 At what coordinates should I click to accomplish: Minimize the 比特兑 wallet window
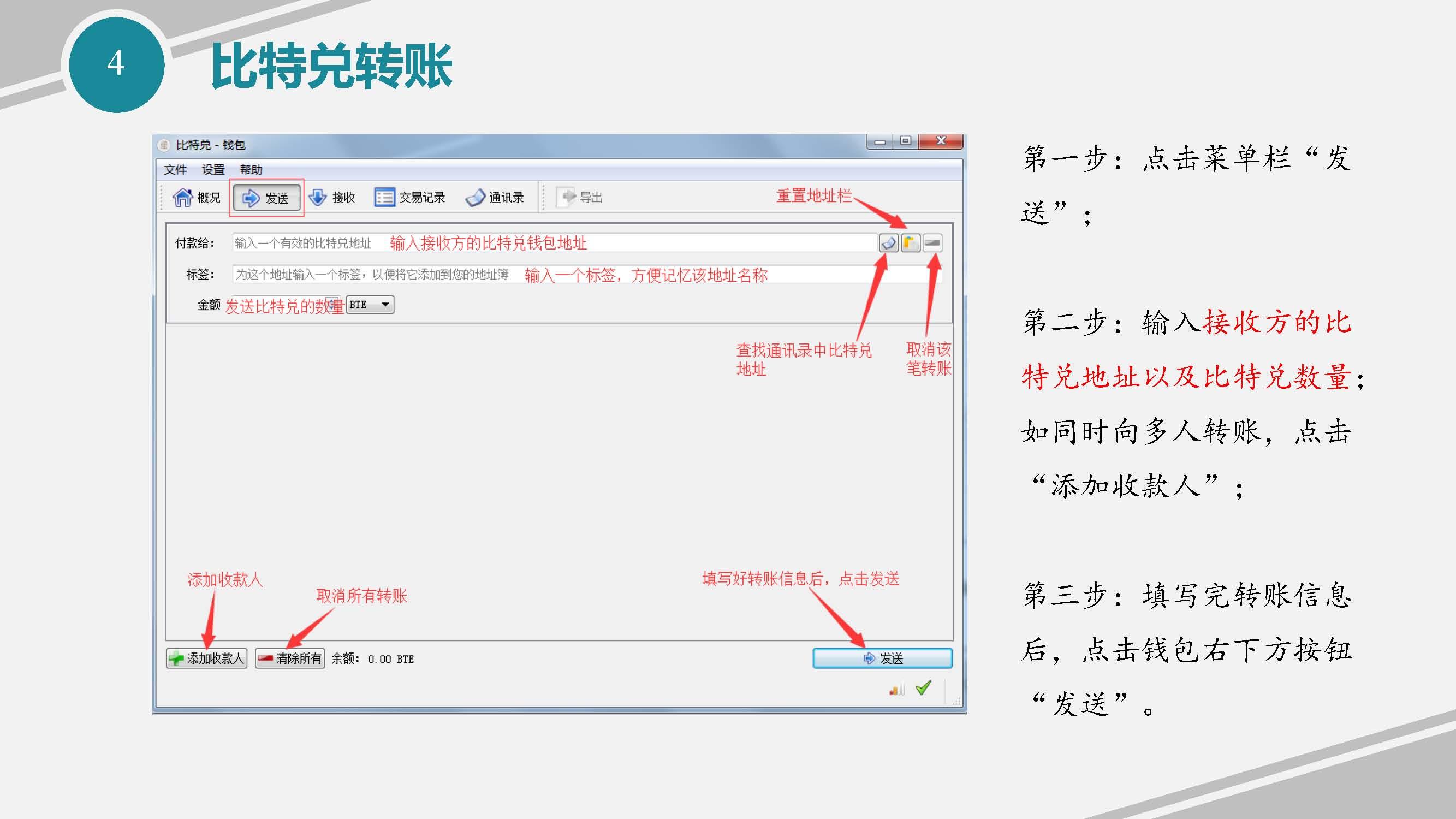(x=880, y=142)
